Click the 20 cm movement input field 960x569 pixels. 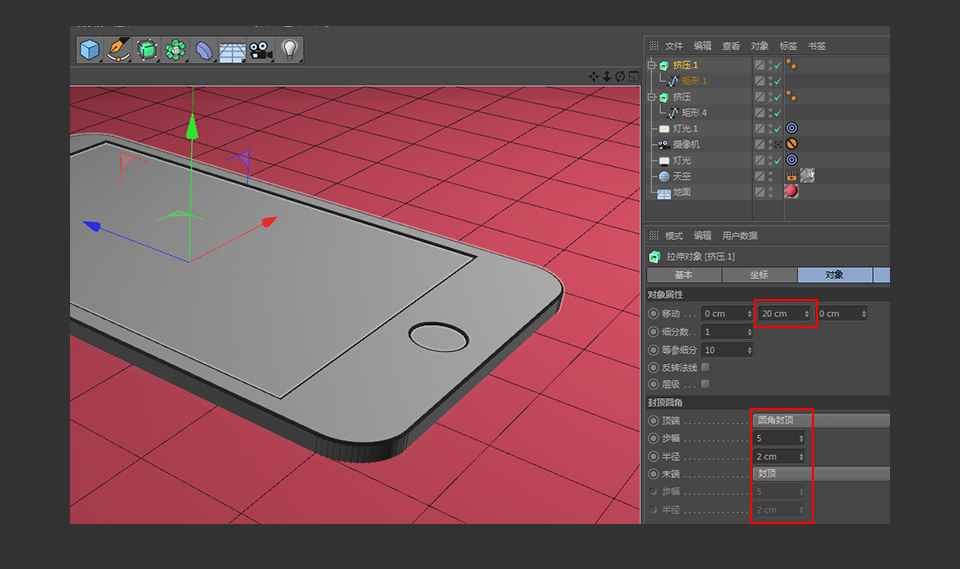pyautogui.click(x=780, y=314)
